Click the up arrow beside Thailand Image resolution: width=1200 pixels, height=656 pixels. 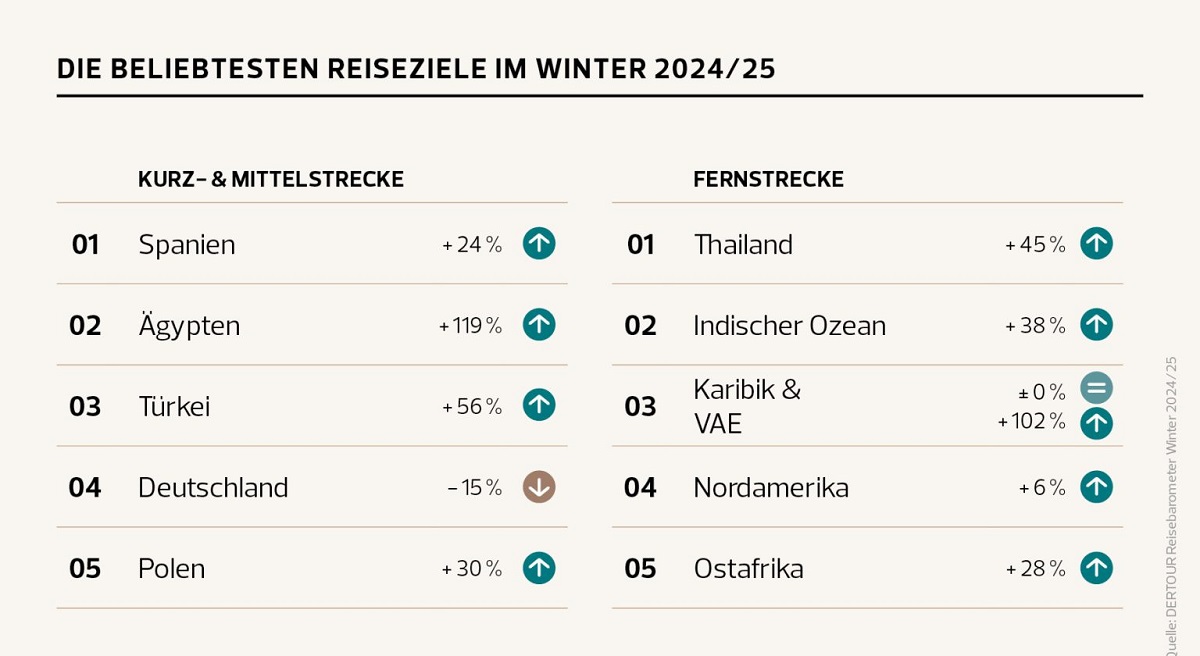tap(1096, 243)
